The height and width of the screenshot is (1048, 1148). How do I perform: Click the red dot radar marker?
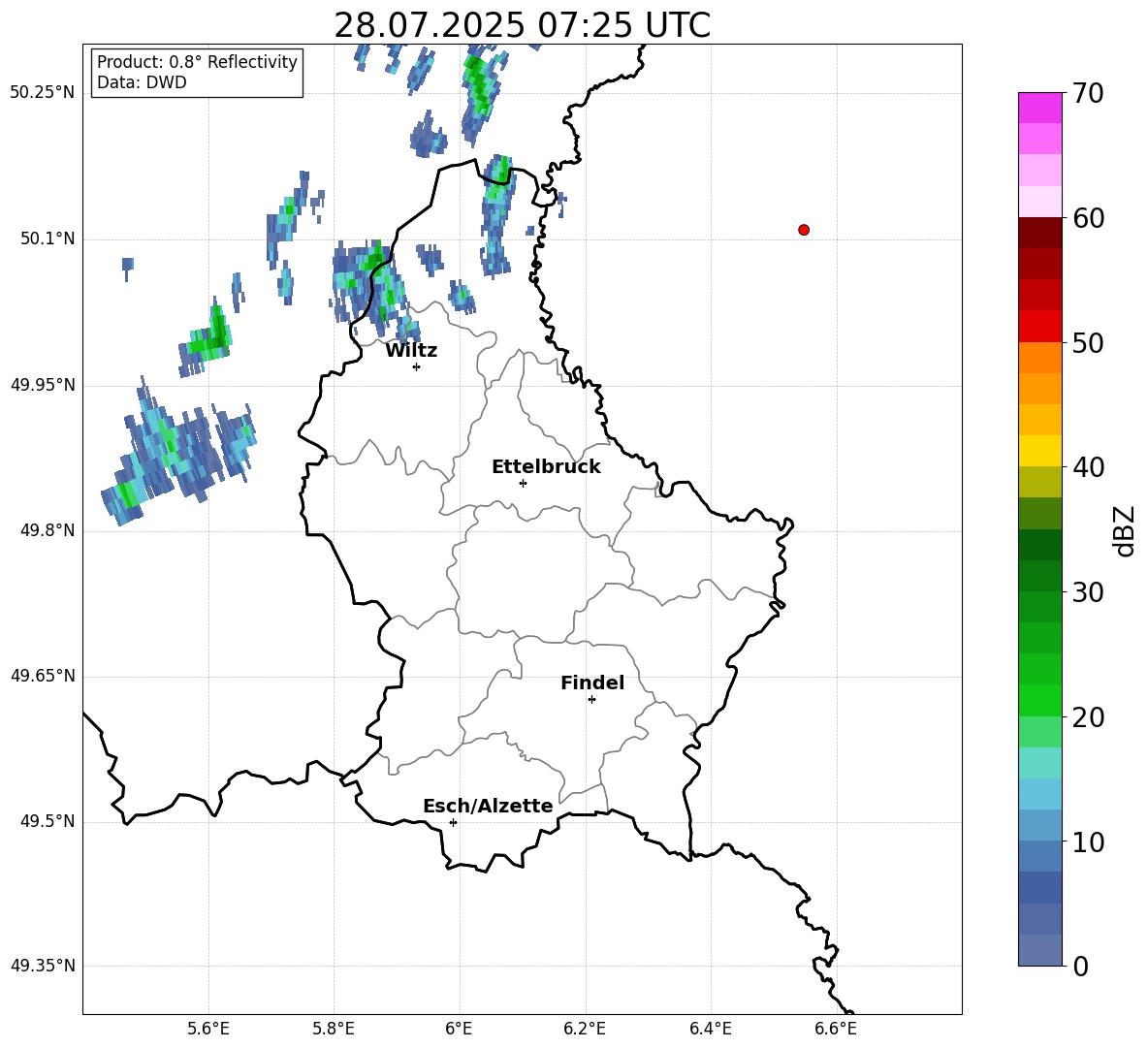tap(804, 230)
